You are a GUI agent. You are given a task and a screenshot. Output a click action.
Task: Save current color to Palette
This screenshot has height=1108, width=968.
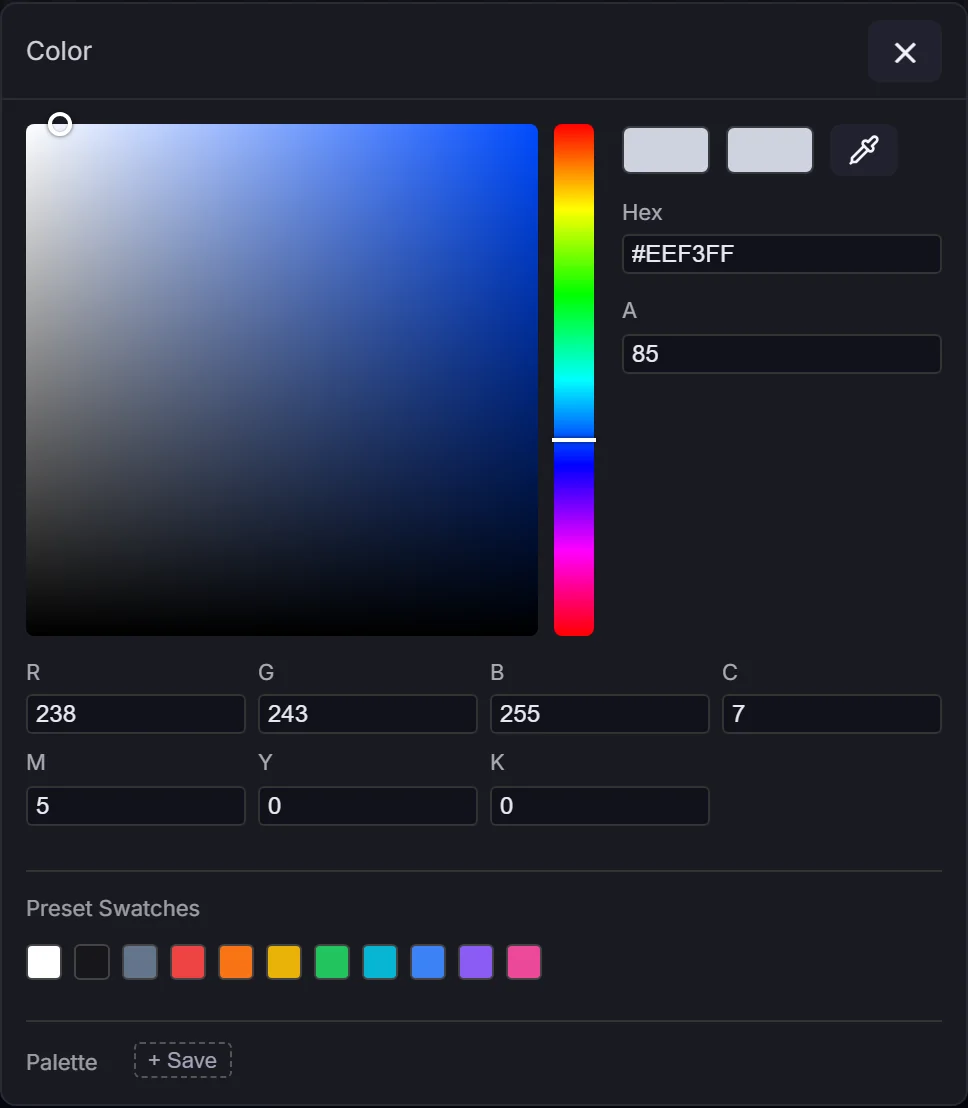pos(183,1060)
